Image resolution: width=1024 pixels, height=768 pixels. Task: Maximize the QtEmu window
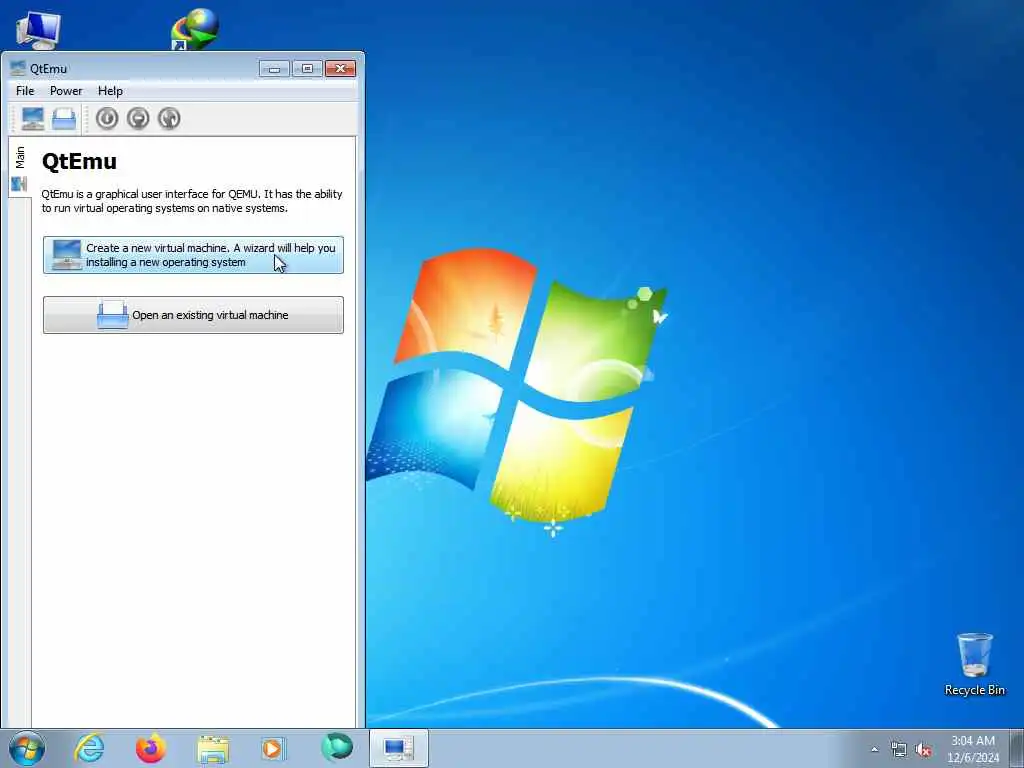307,69
